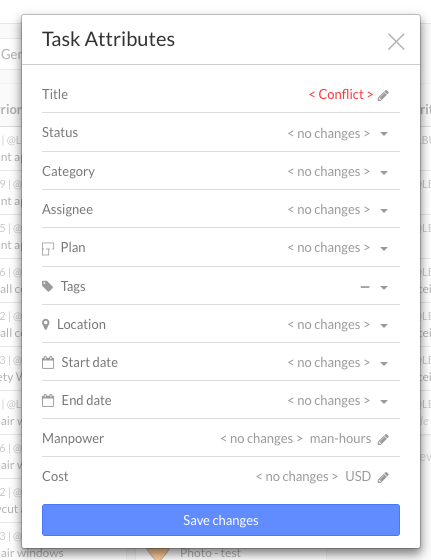The height and width of the screenshot is (560, 431).
Task: Click the Manpower no changes field
Action: point(261,439)
